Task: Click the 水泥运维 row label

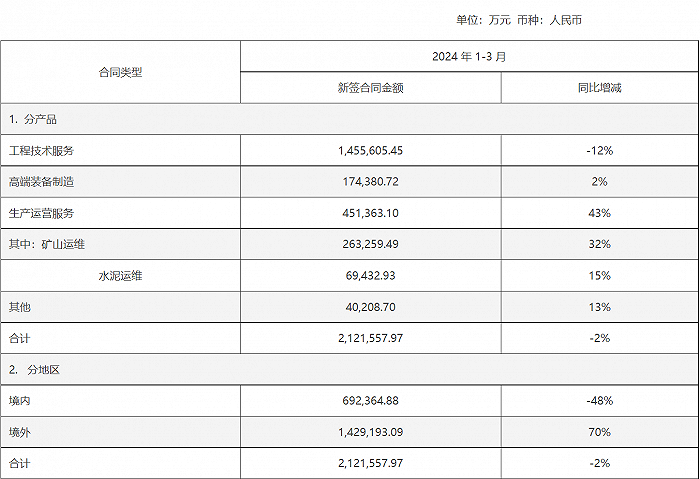Action: [x=120, y=275]
